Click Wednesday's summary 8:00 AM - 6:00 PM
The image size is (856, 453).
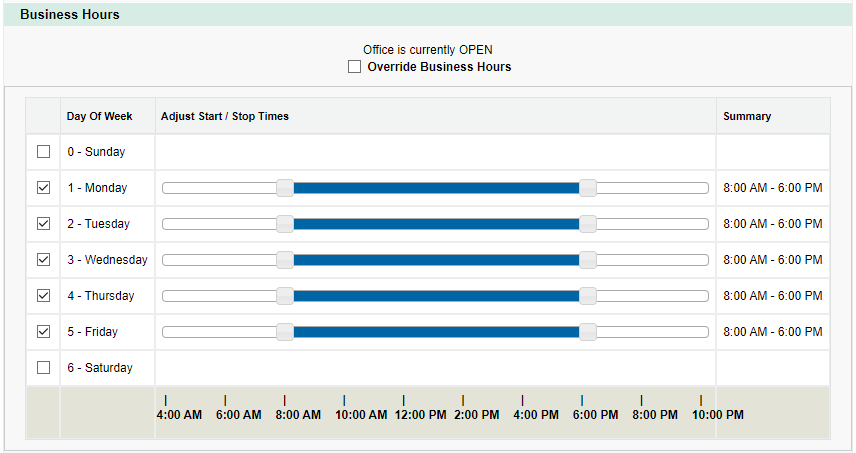772,260
